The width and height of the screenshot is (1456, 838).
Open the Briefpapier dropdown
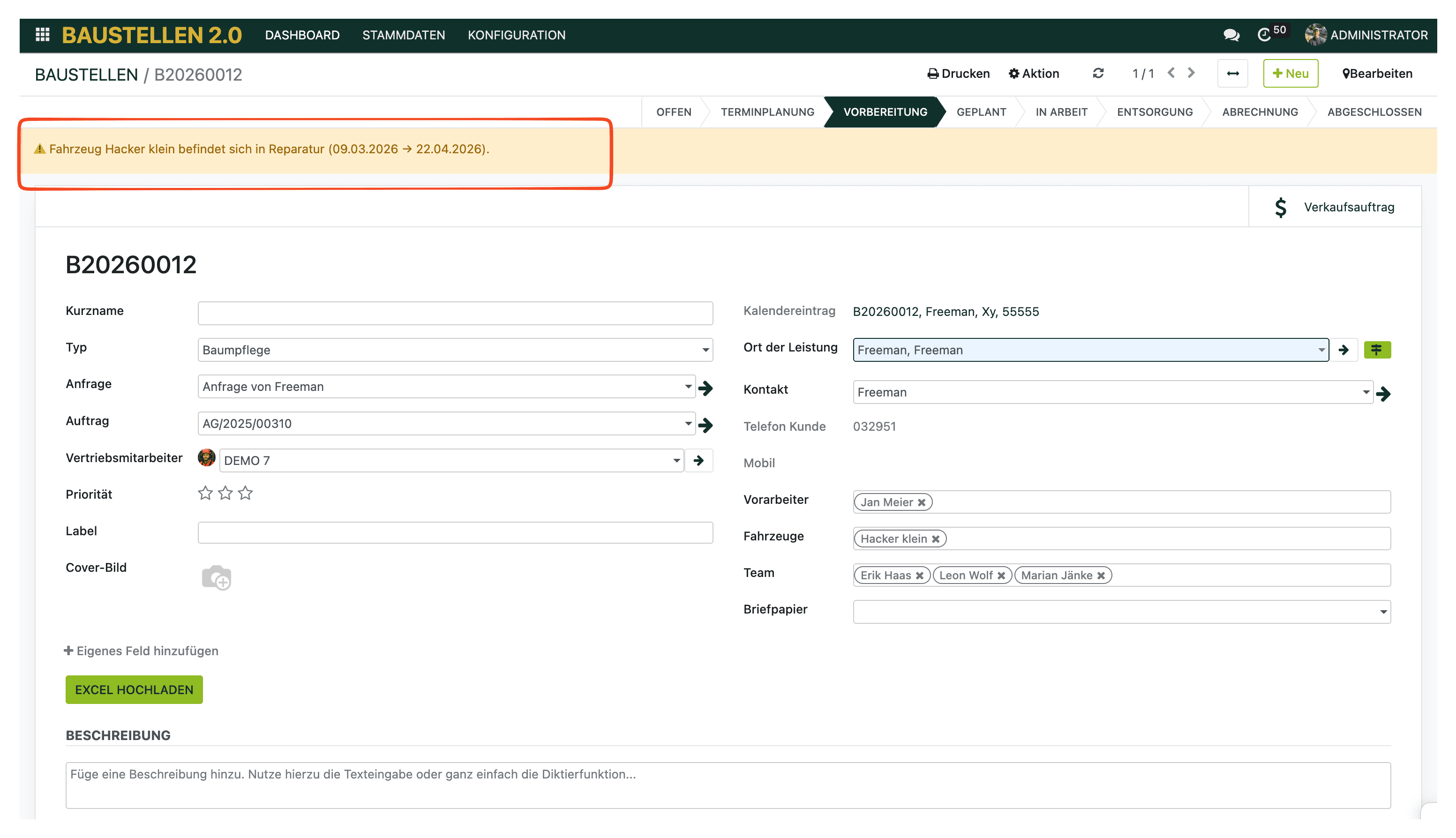(1382, 612)
